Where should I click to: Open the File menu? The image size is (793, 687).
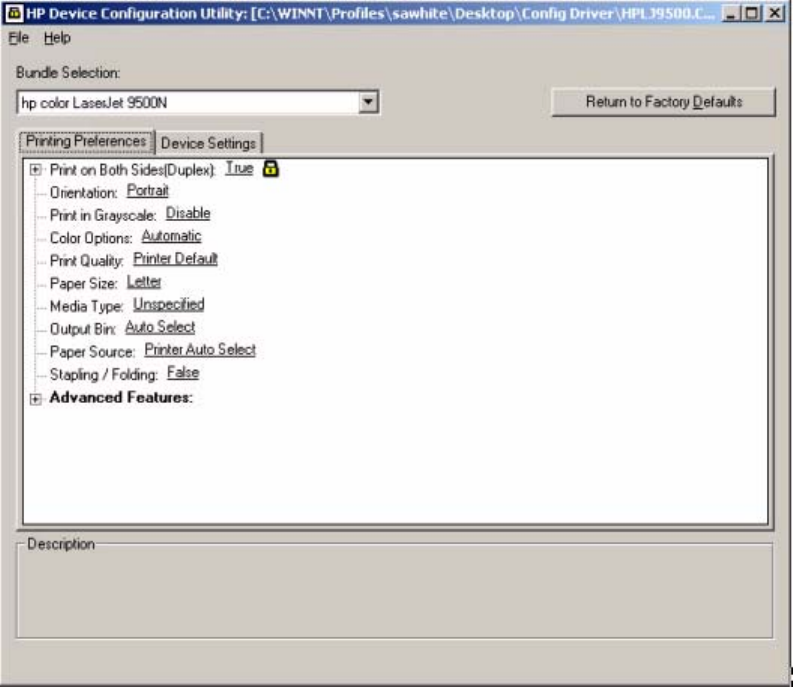coord(19,38)
